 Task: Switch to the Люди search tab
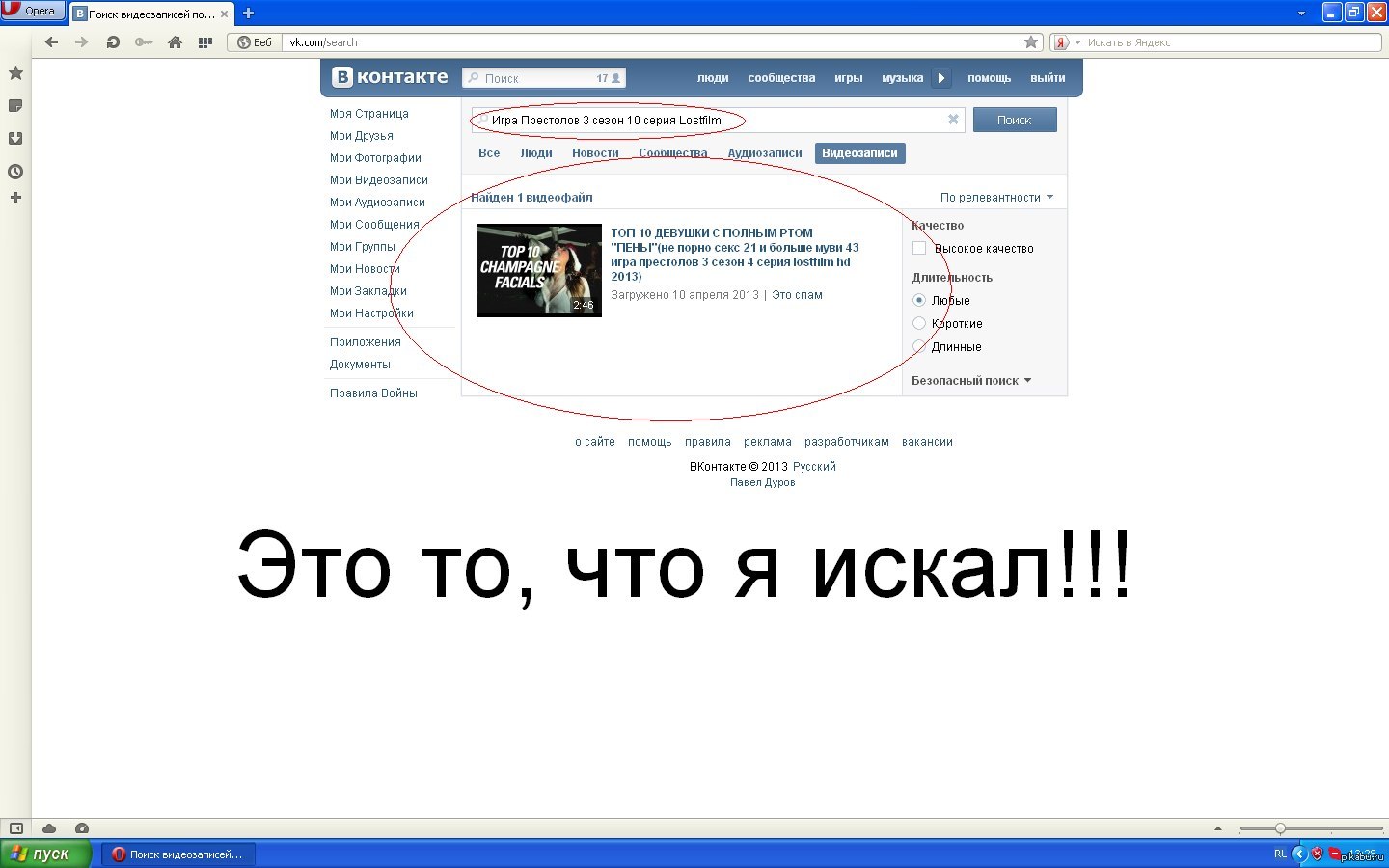(536, 153)
